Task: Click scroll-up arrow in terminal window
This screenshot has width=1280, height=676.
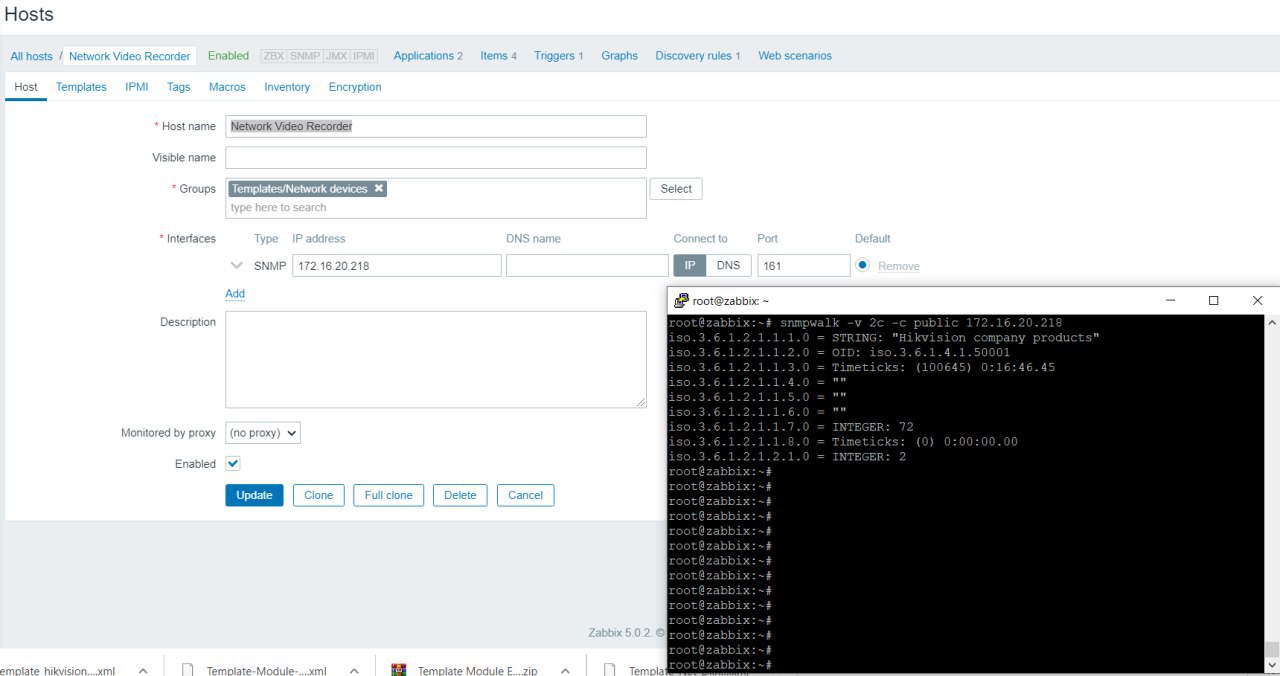Action: [1271, 323]
